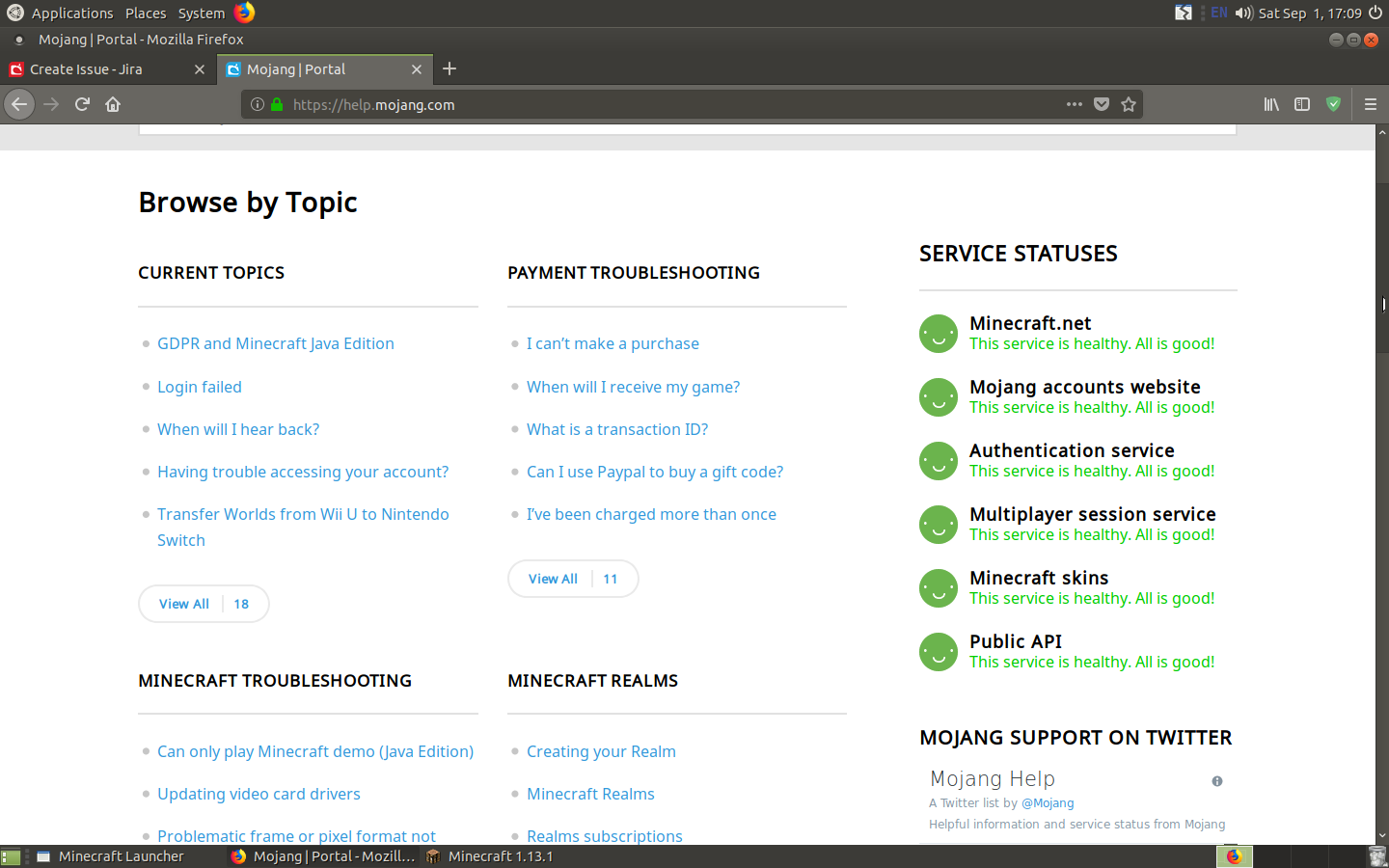Viewport: 1389px width, 868px height.
Task: Open the Firefox home page
Action: (113, 104)
